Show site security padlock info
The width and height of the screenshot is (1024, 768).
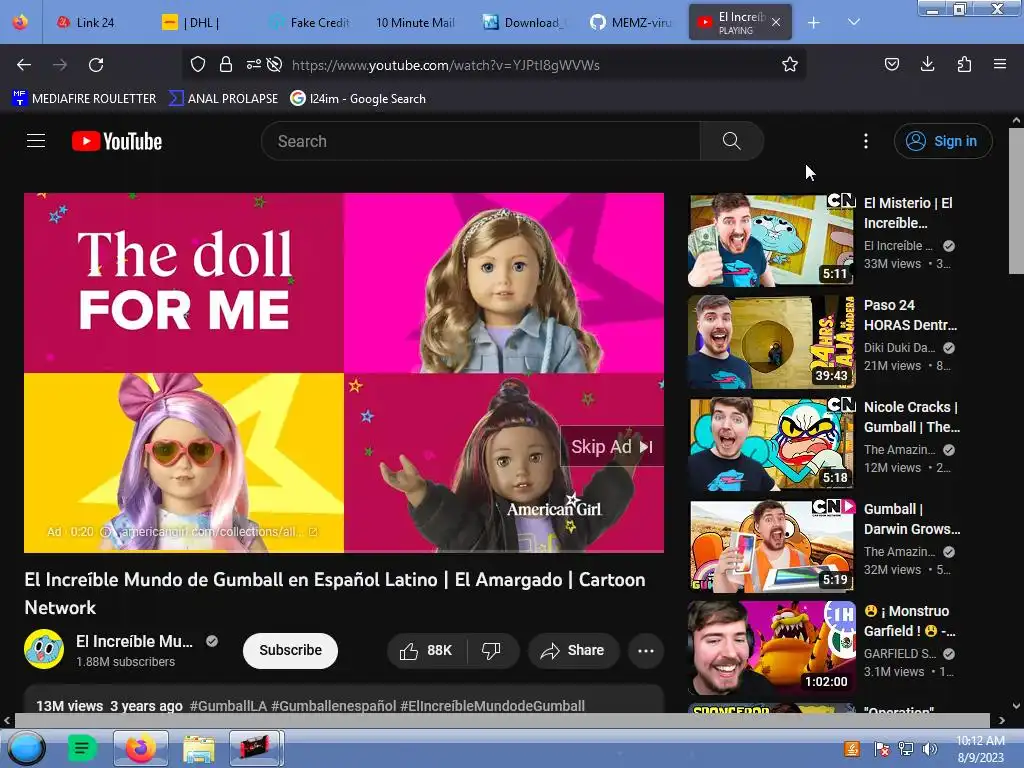(226, 64)
